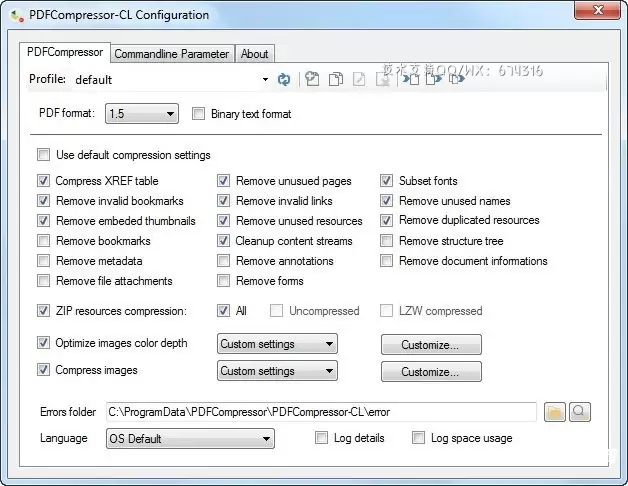Enable Remove structure tree
The width and height of the screenshot is (628, 486).
(386, 241)
